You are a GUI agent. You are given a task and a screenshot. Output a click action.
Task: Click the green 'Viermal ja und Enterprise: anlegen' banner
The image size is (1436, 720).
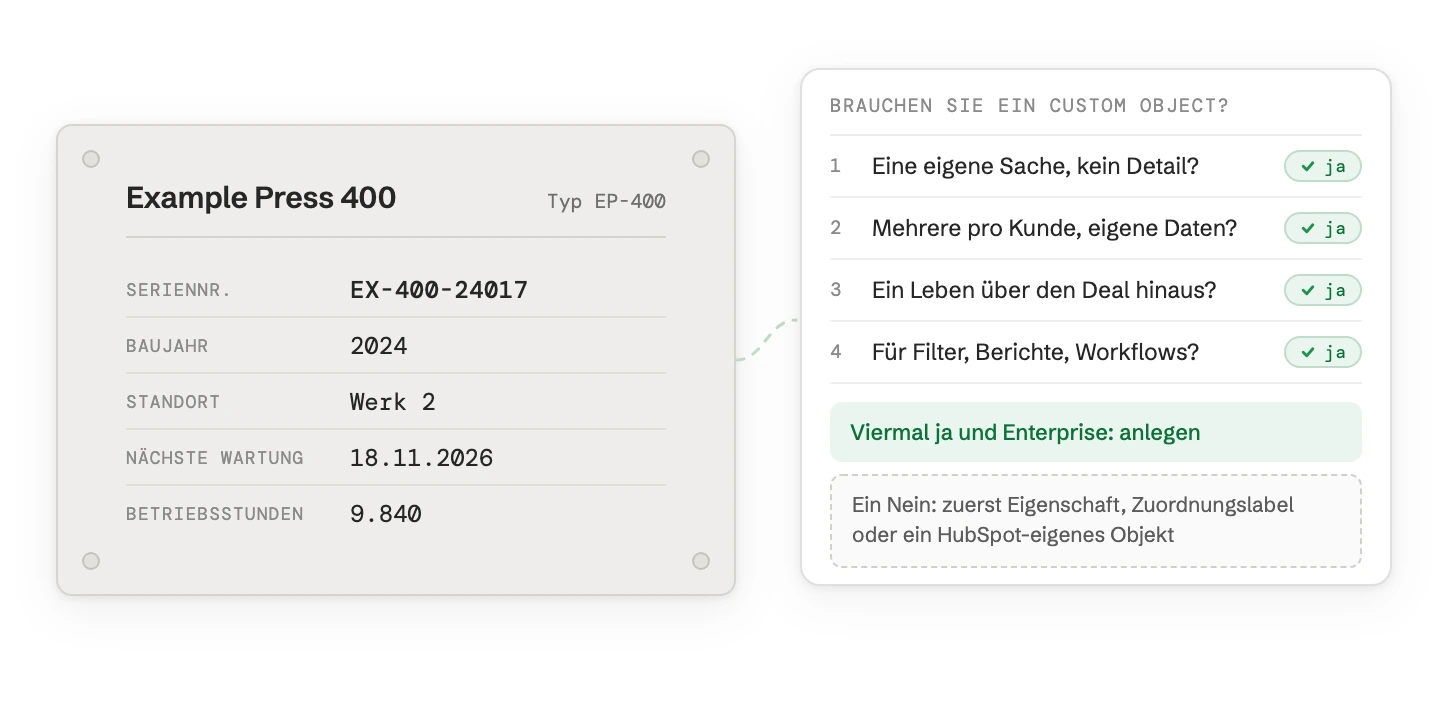click(1096, 432)
